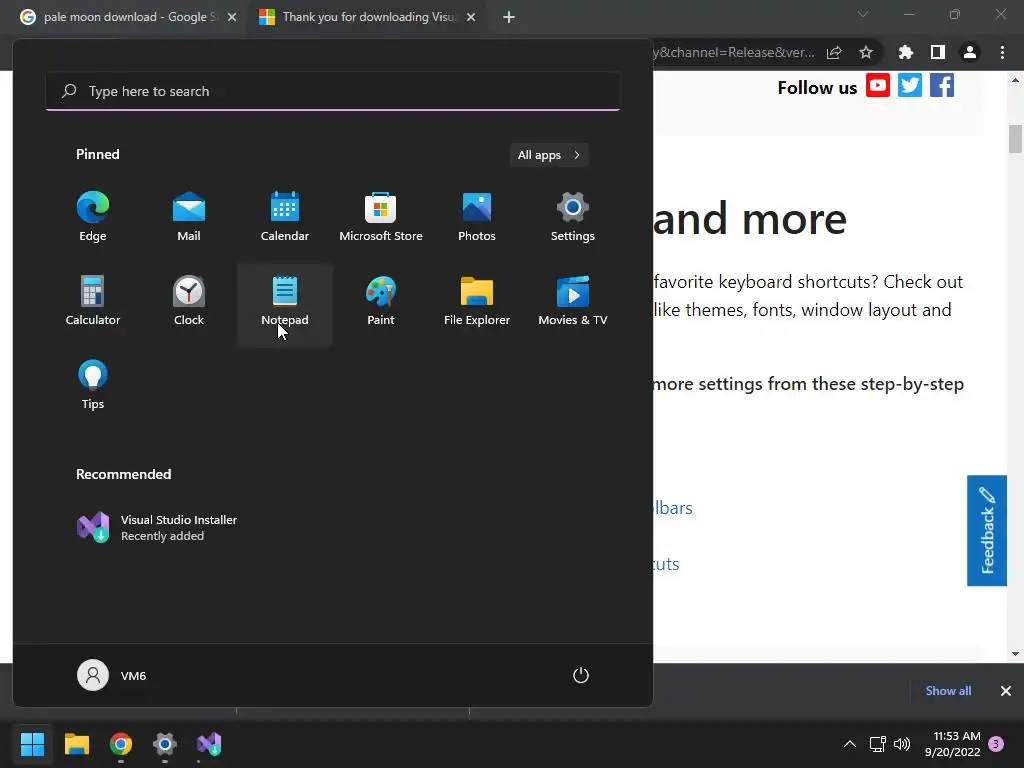Viewport: 1024px width, 768px height.
Task: Open Microsoft Store from Start menu
Action: (x=381, y=217)
